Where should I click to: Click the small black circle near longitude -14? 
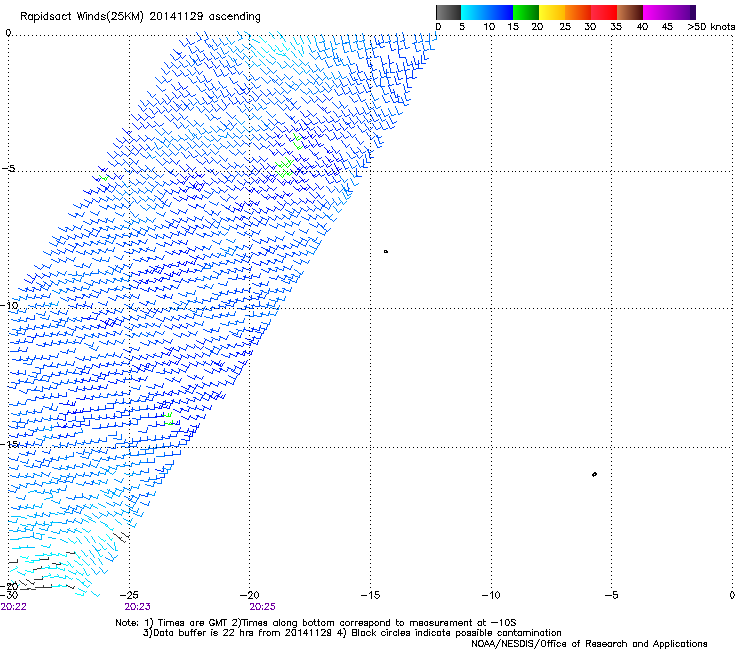(x=386, y=252)
